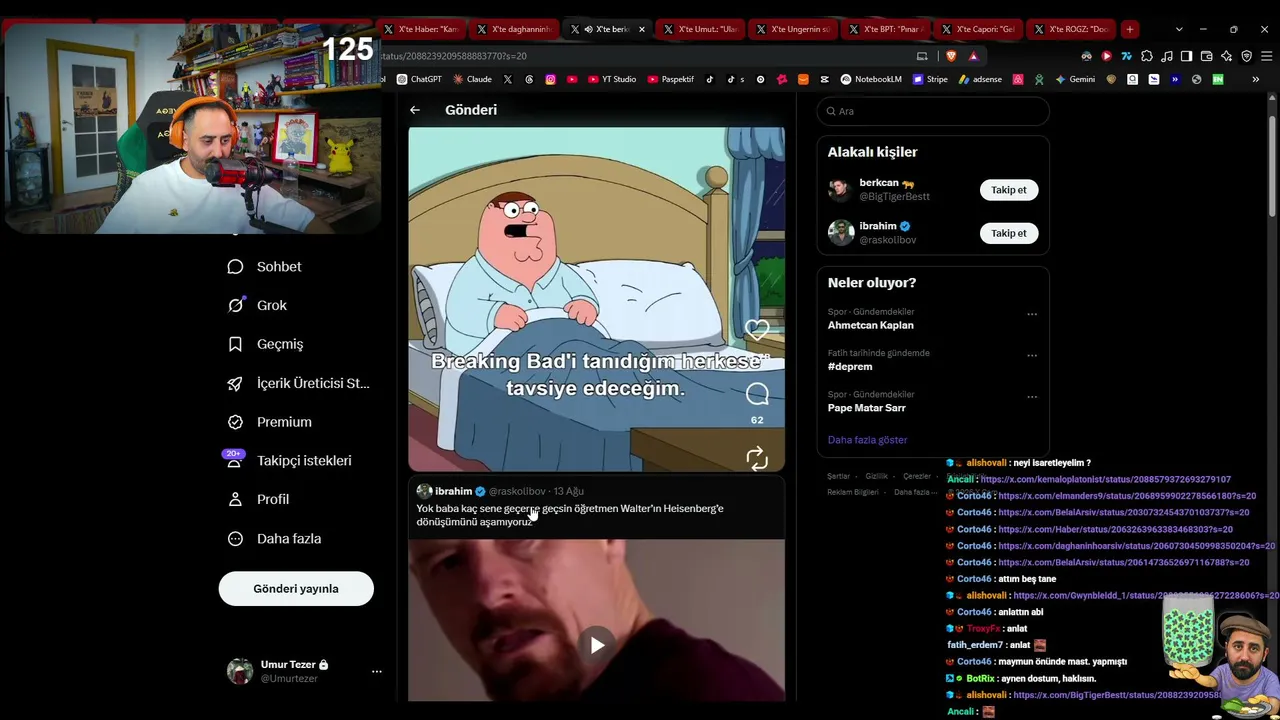Viewport: 1280px width, 720px height.
Task: Expand the Daha fazla sidebar menu
Action: click(x=274, y=539)
